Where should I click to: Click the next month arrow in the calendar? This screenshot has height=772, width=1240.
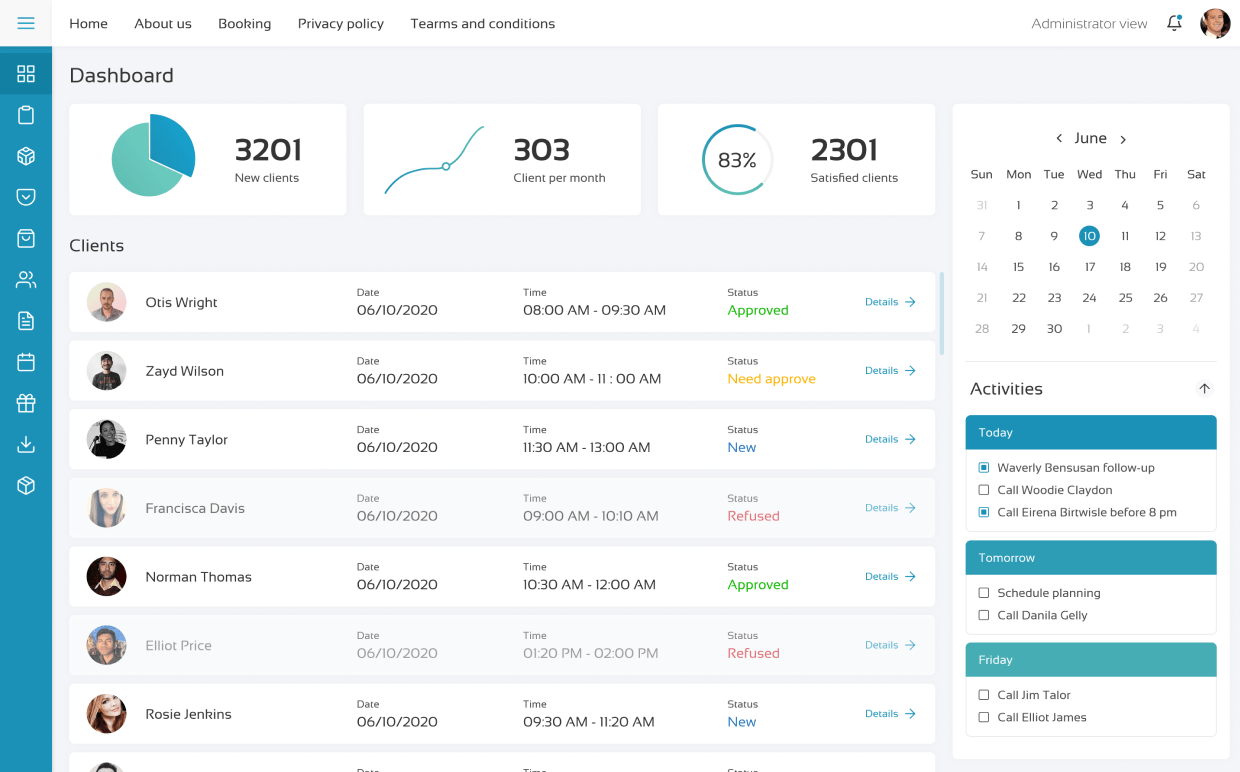1122,138
